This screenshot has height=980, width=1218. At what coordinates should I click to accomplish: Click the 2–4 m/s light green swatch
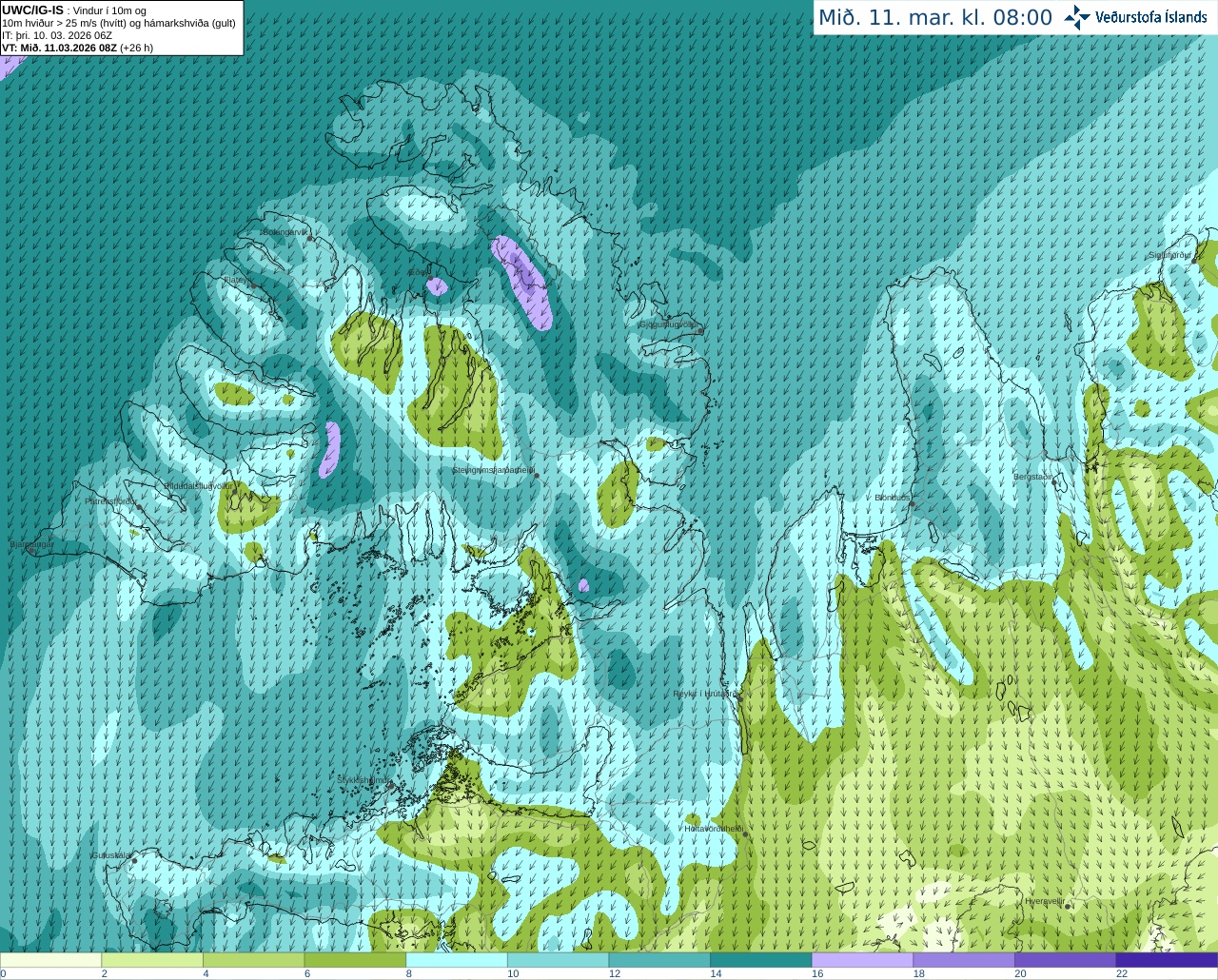pyautogui.click(x=152, y=960)
